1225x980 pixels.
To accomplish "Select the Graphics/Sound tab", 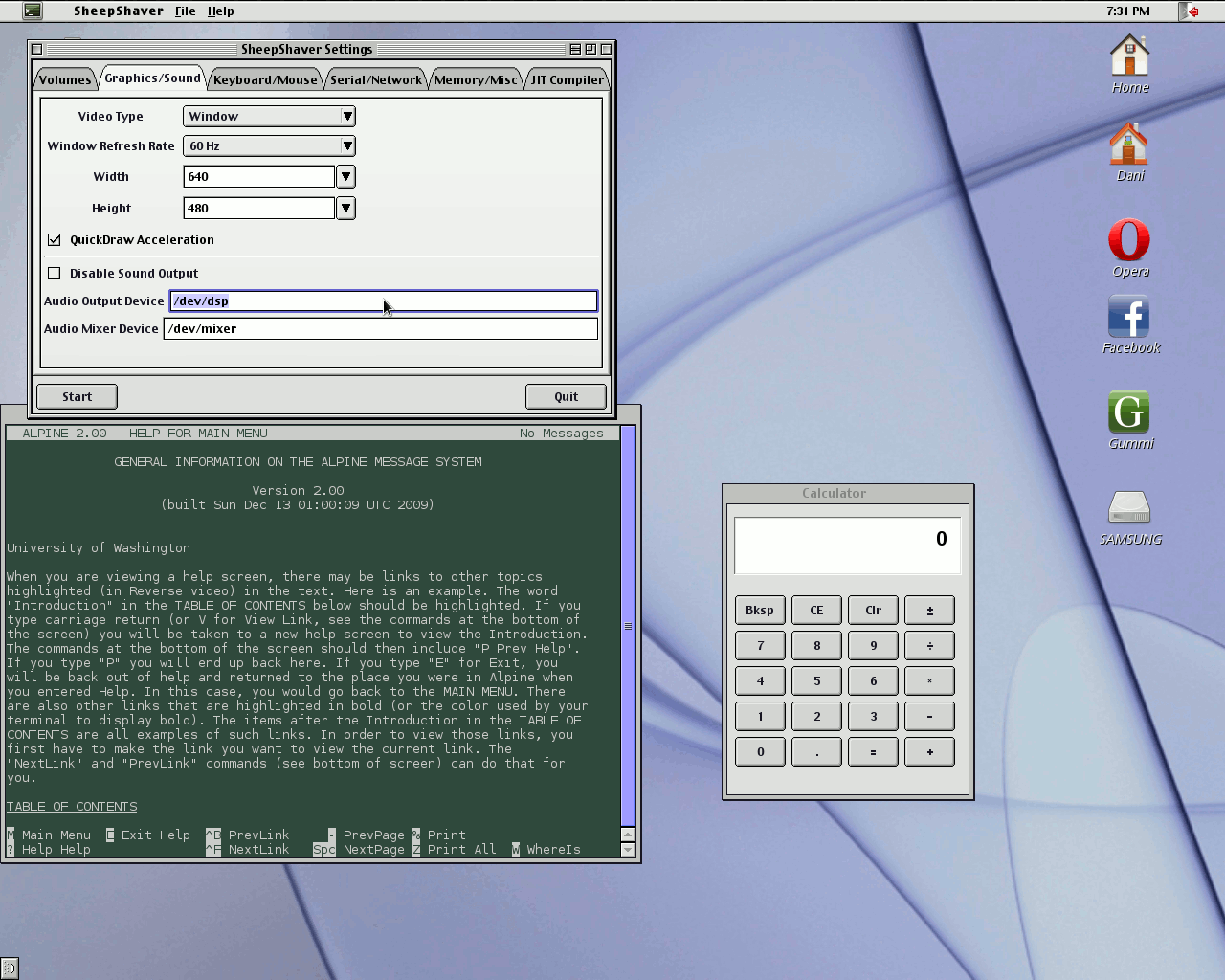I will [x=152, y=78].
